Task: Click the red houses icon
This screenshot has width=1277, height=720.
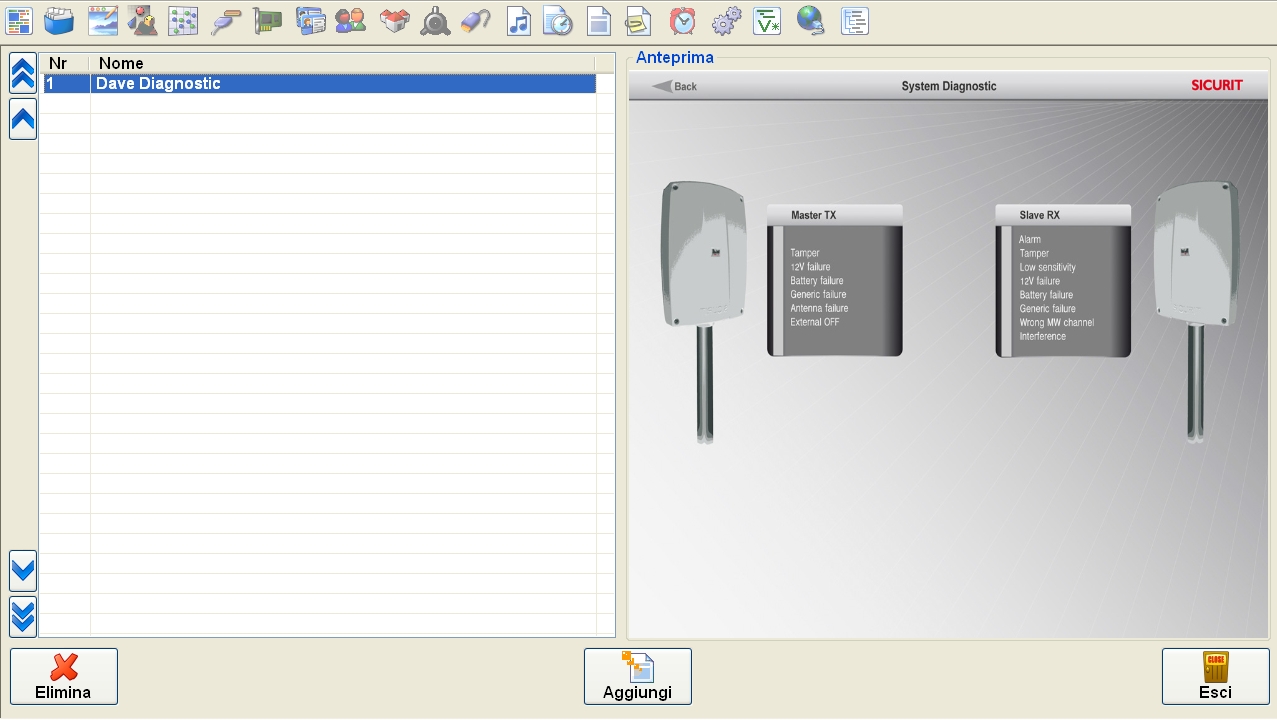Action: coord(395,21)
